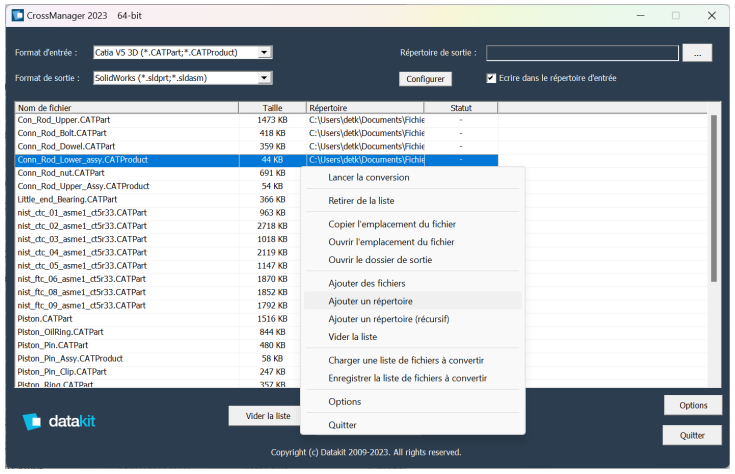735x474 pixels.
Task: Select row Piston_Pin_Clip.CATPart
Action: click(x=158, y=372)
